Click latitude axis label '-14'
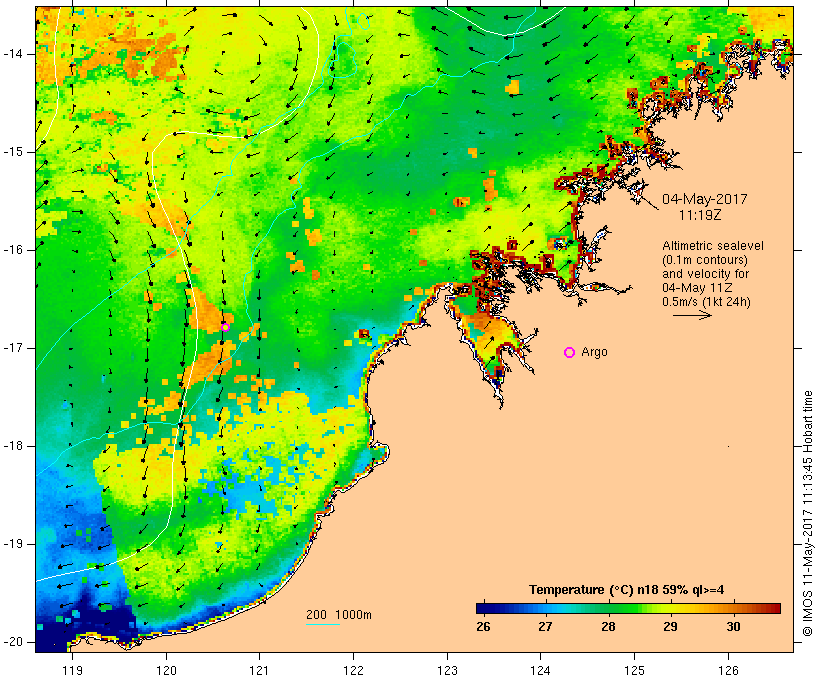 point(12,54)
